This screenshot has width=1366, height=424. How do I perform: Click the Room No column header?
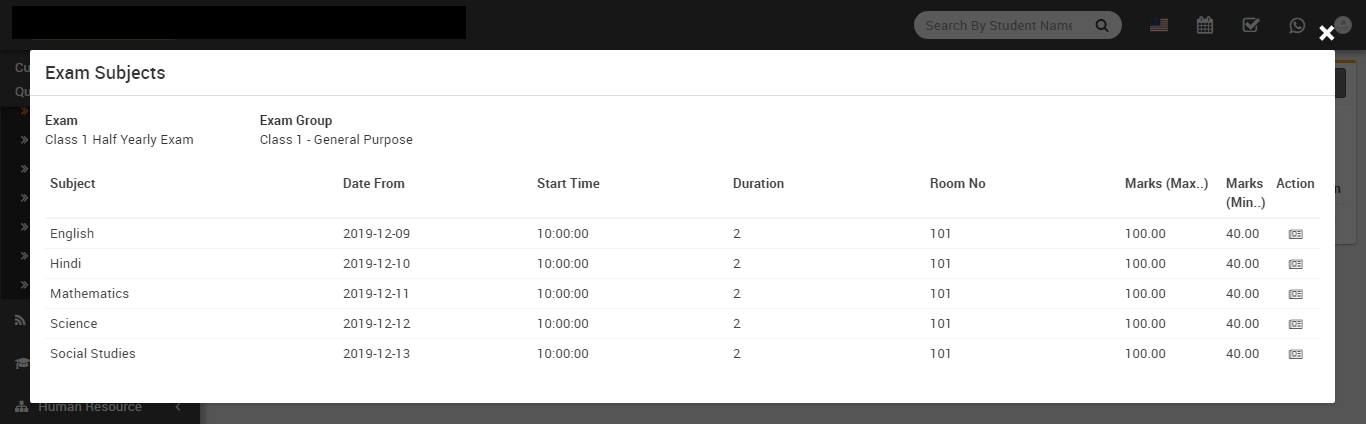pyautogui.click(x=957, y=184)
